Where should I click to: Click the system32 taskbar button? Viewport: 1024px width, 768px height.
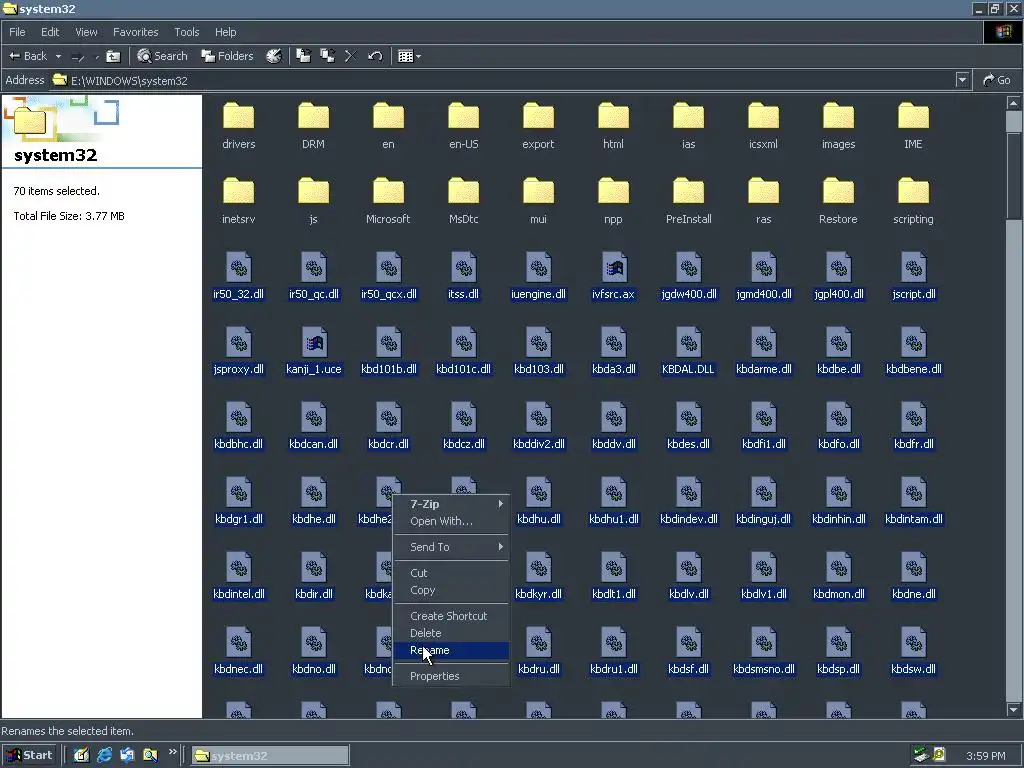coord(270,756)
